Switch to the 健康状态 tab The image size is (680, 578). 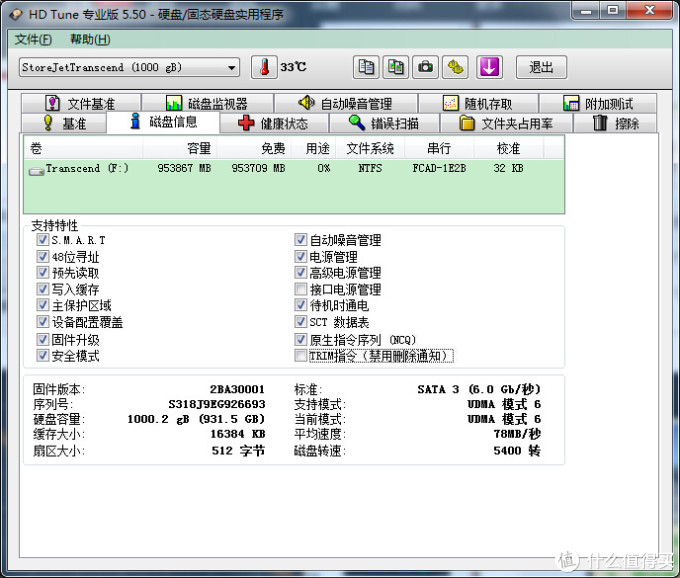pyautogui.click(x=274, y=124)
